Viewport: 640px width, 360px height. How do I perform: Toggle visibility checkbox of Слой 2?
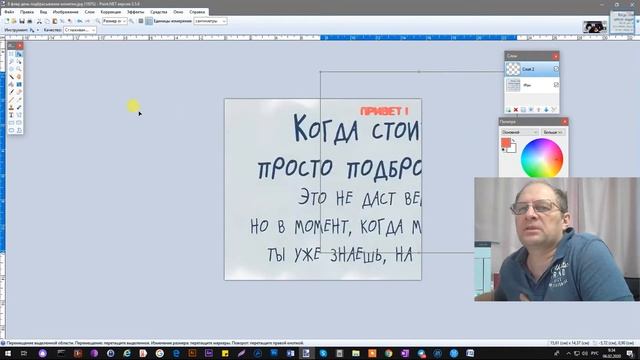[x=556, y=69]
